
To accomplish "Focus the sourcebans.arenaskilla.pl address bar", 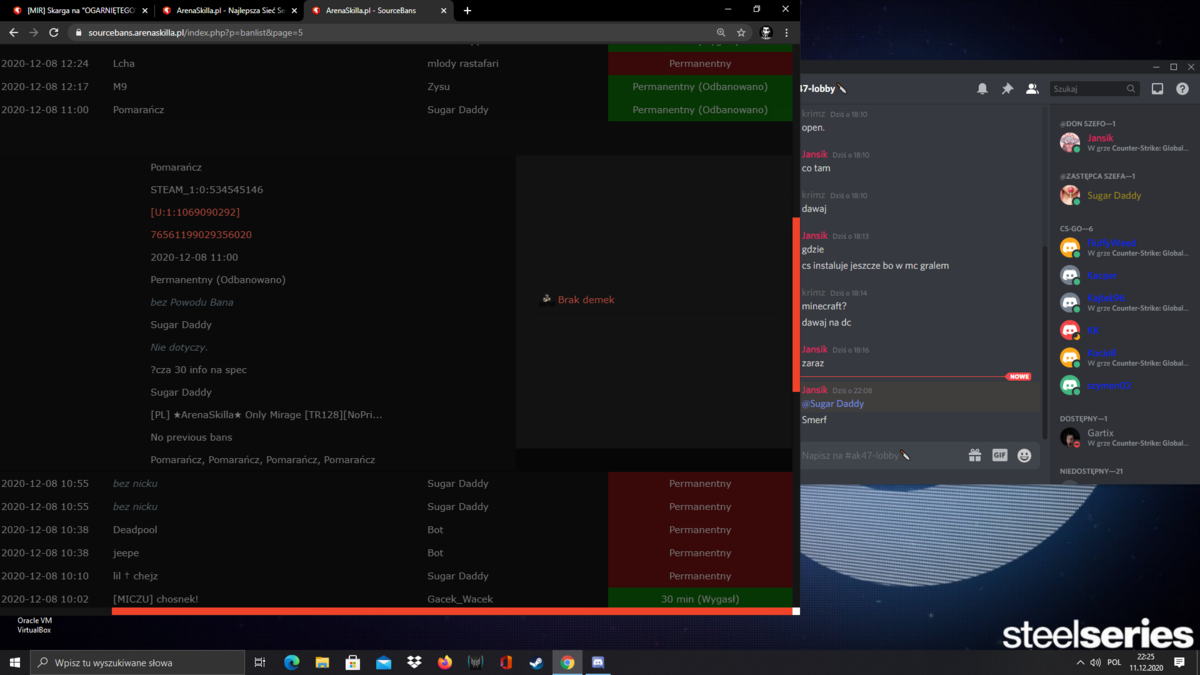I will tap(390, 32).
